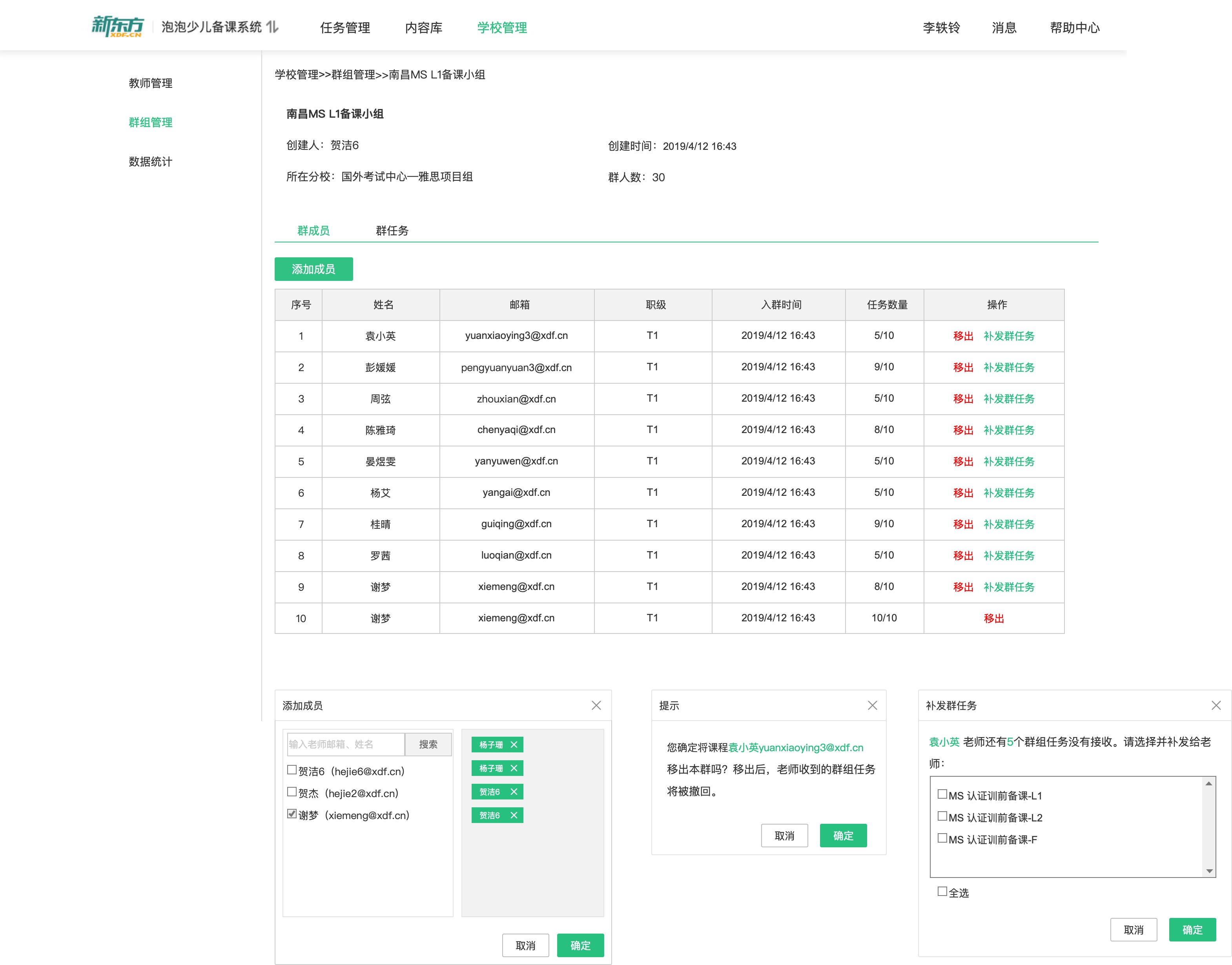Image resolution: width=1232 pixels, height=965 pixels.
Task: Click the green 袁小英 name in the 补发群任务 dialog
Action: coord(944,742)
